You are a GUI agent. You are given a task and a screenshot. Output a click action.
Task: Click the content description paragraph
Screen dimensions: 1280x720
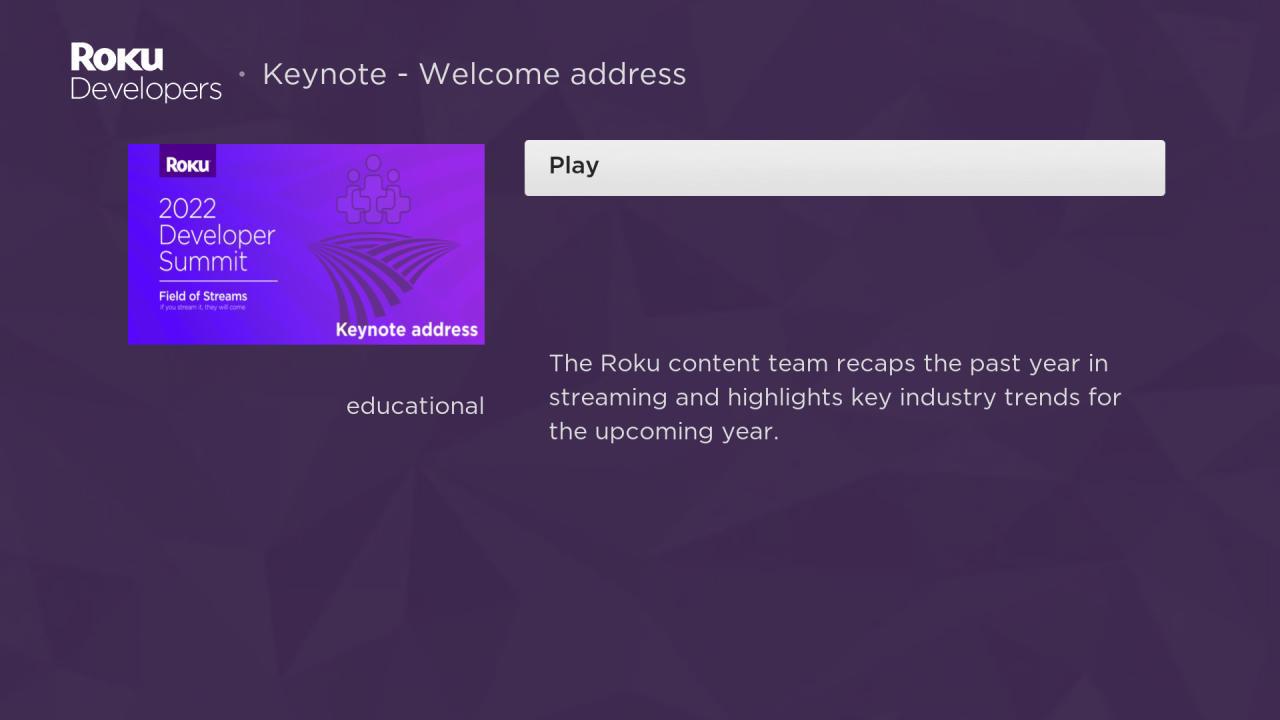tap(835, 397)
